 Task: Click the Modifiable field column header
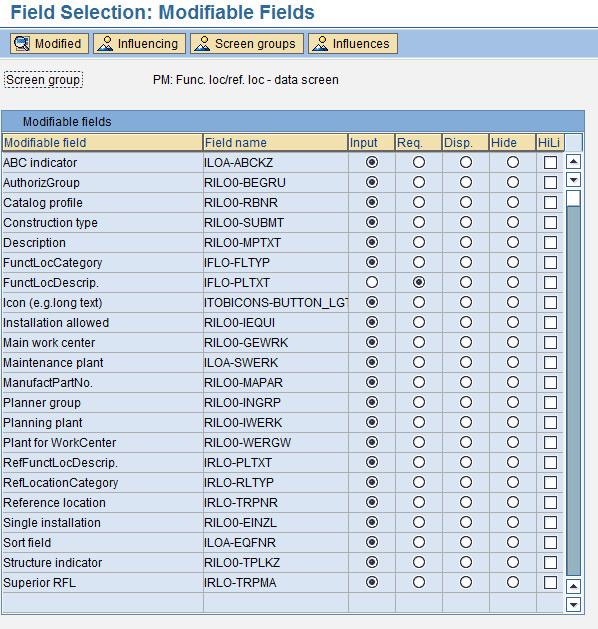click(x=102, y=142)
